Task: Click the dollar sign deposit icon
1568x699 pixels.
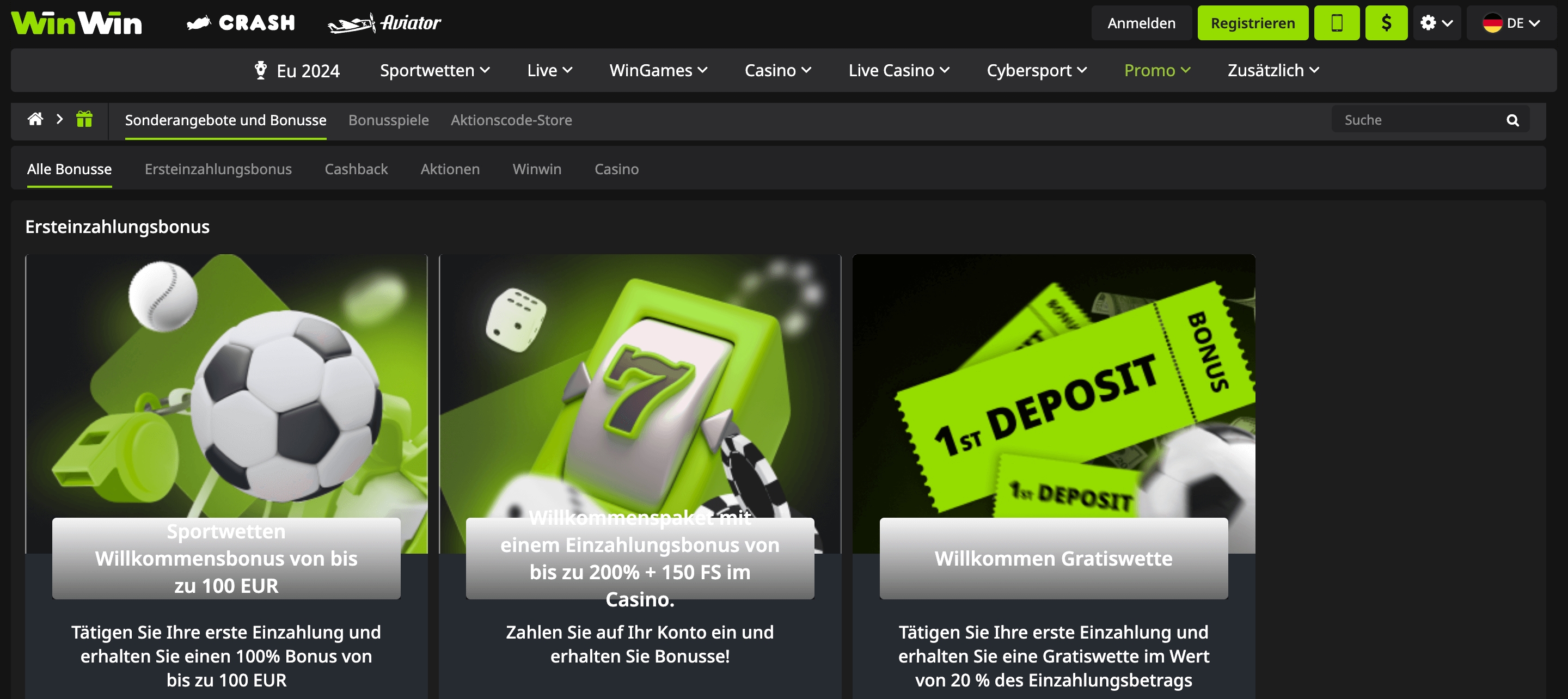Action: [x=1386, y=23]
